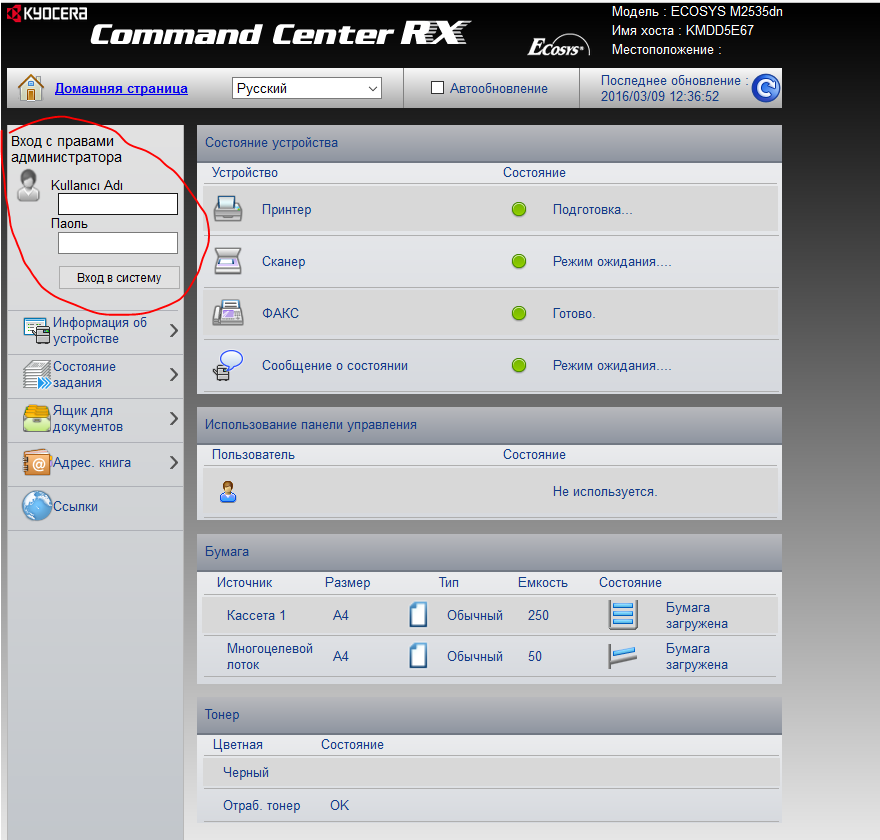Click the Сканер device label

click(283, 261)
